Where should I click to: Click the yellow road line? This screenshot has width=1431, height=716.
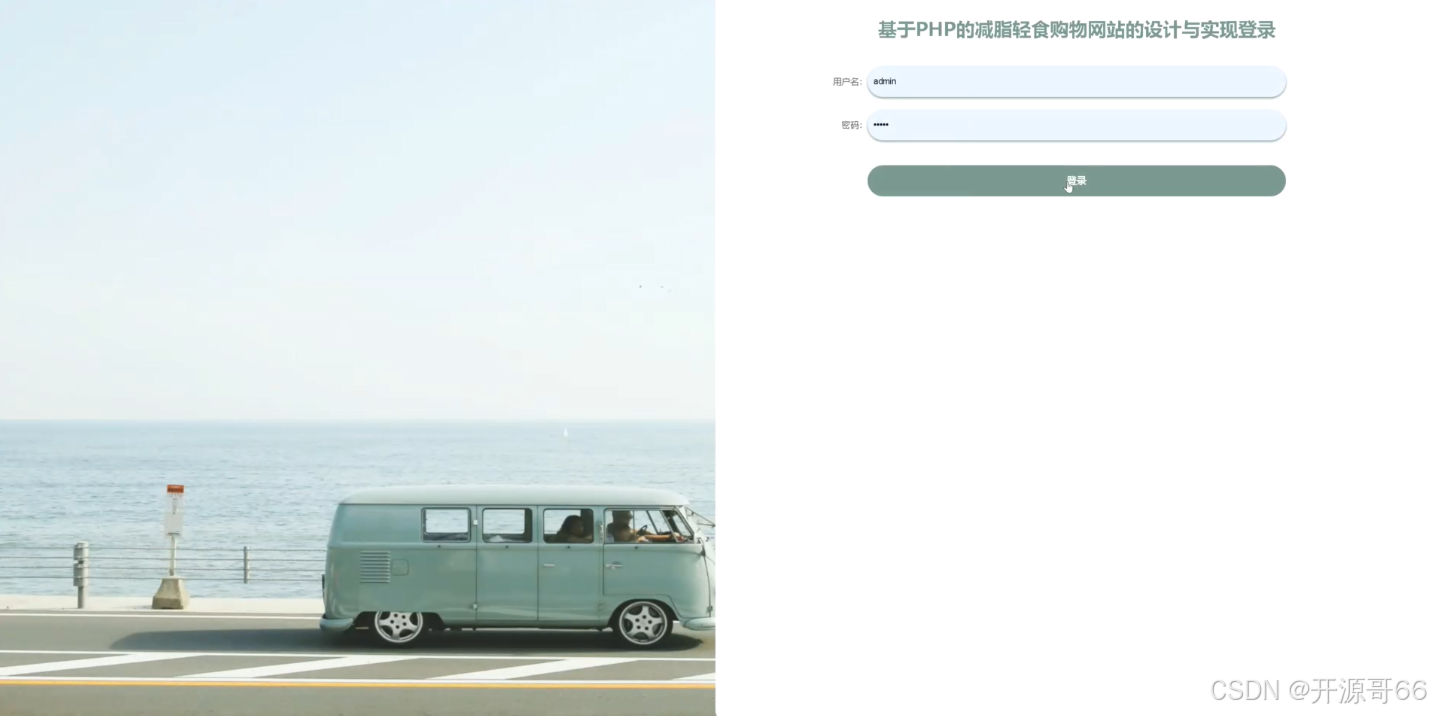(x=357, y=685)
